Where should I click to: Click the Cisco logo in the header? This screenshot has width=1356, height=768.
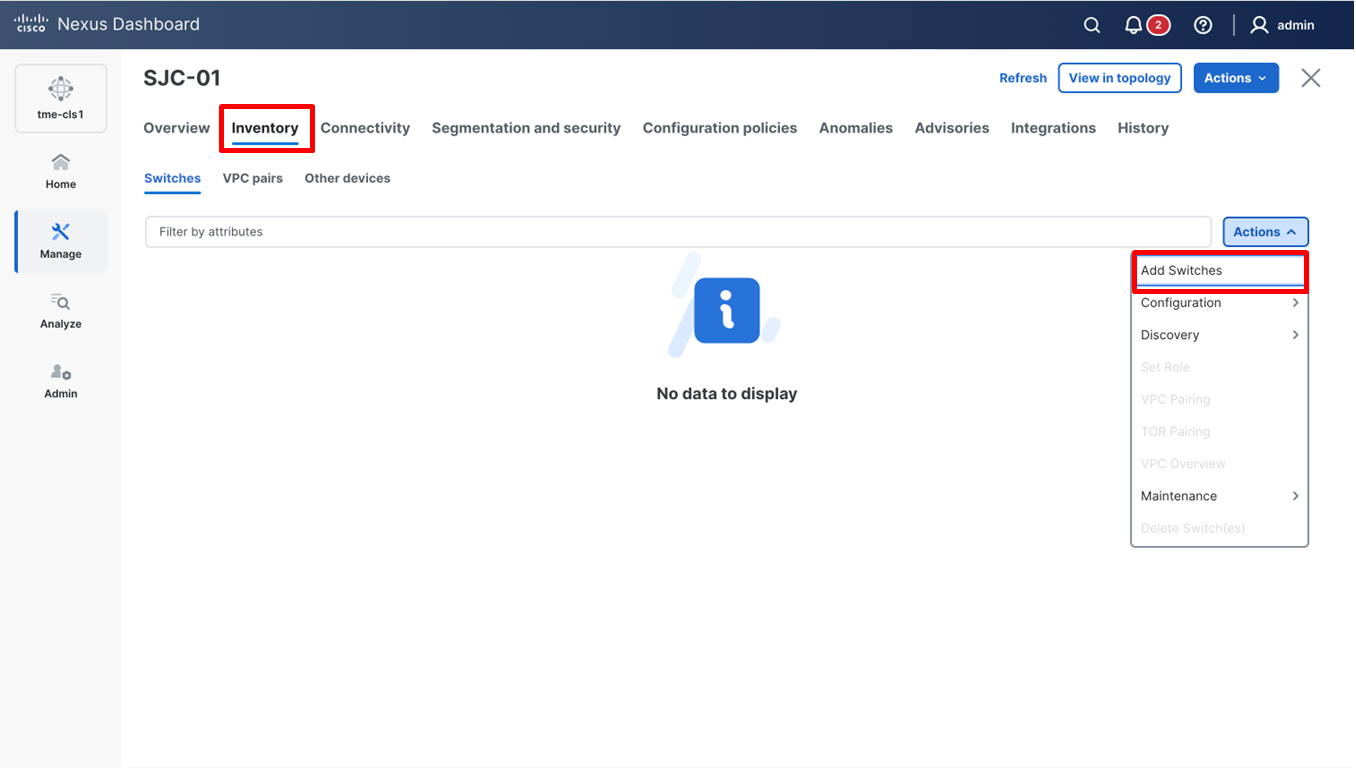tap(30, 24)
